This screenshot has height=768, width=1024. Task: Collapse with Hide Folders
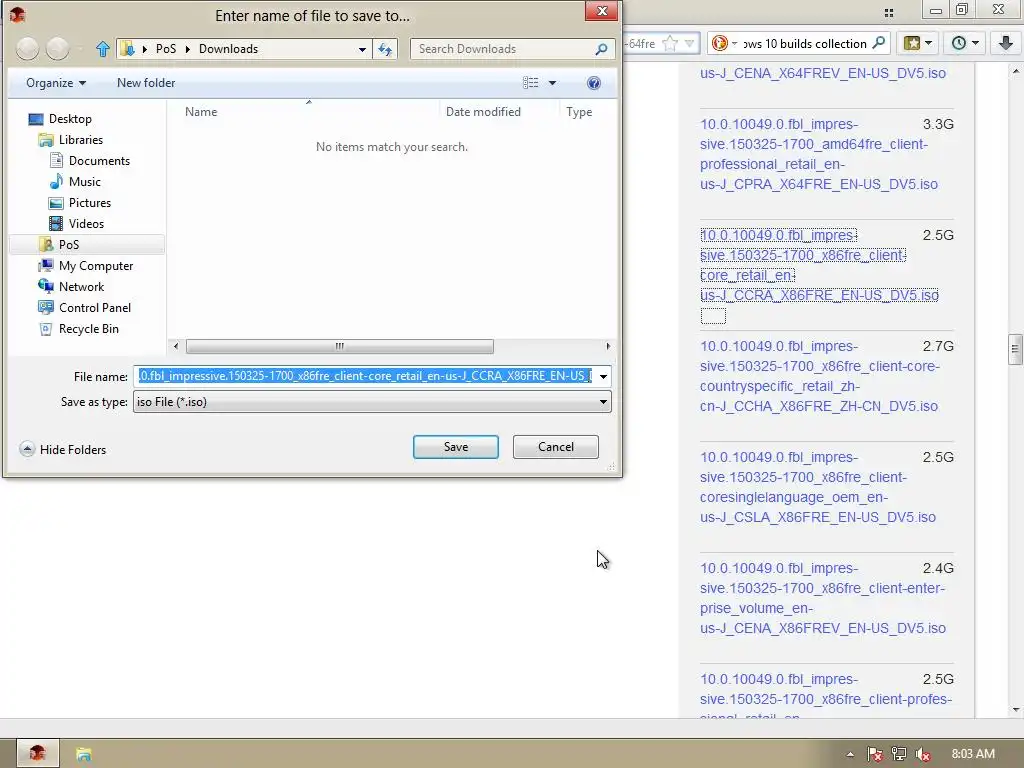tap(63, 449)
